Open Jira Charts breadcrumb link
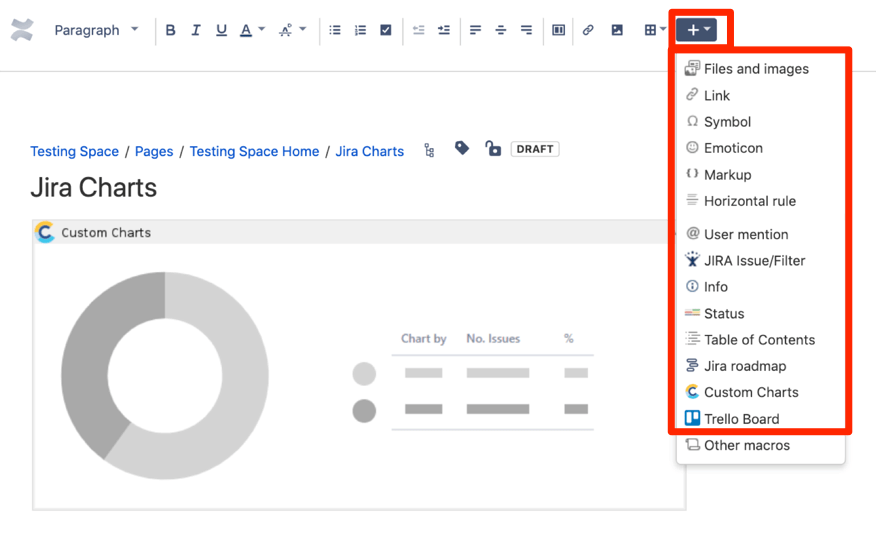This screenshot has width=876, height=540. [x=369, y=151]
